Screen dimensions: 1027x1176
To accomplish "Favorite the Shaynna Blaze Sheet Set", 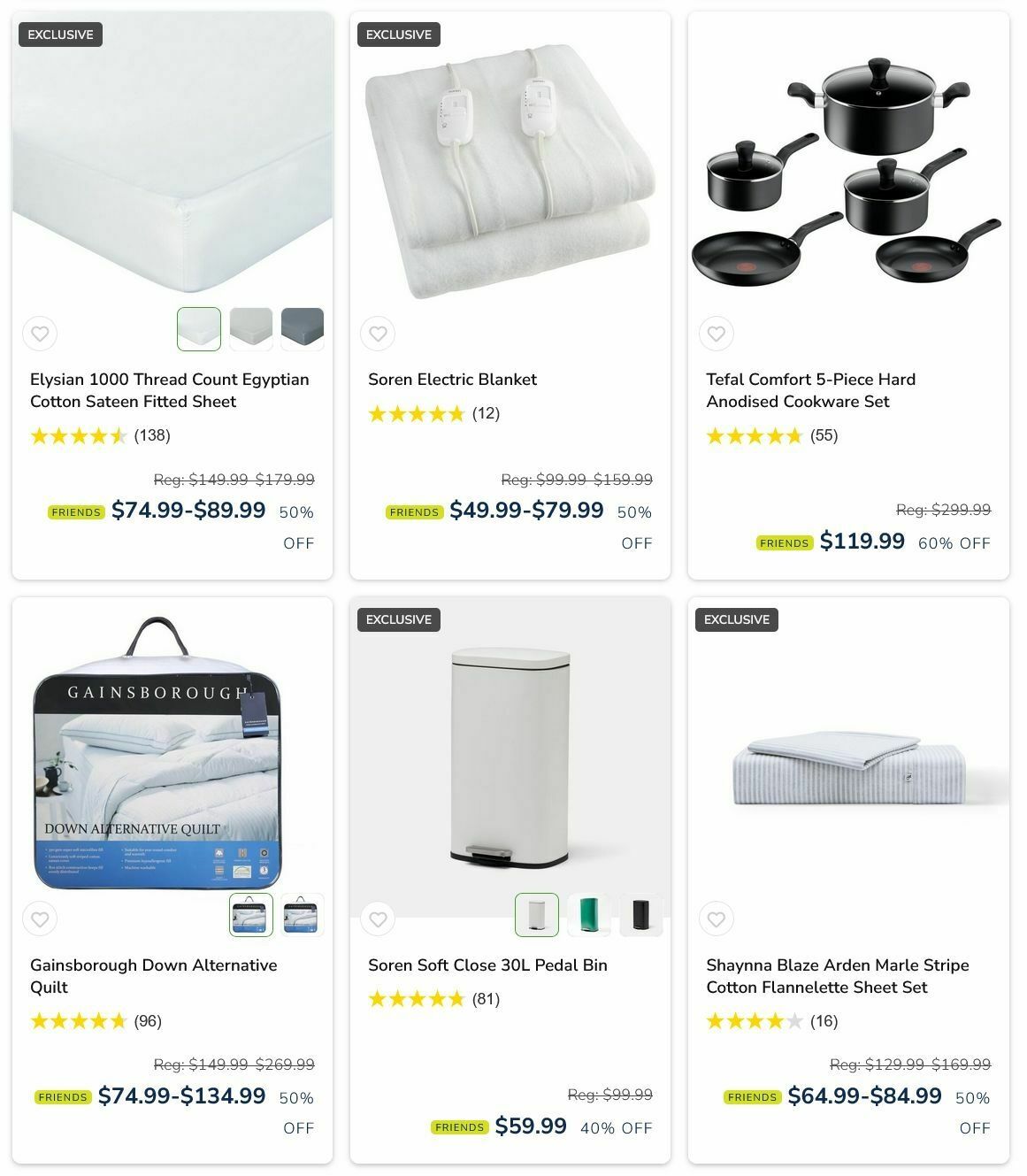I will 717,919.
